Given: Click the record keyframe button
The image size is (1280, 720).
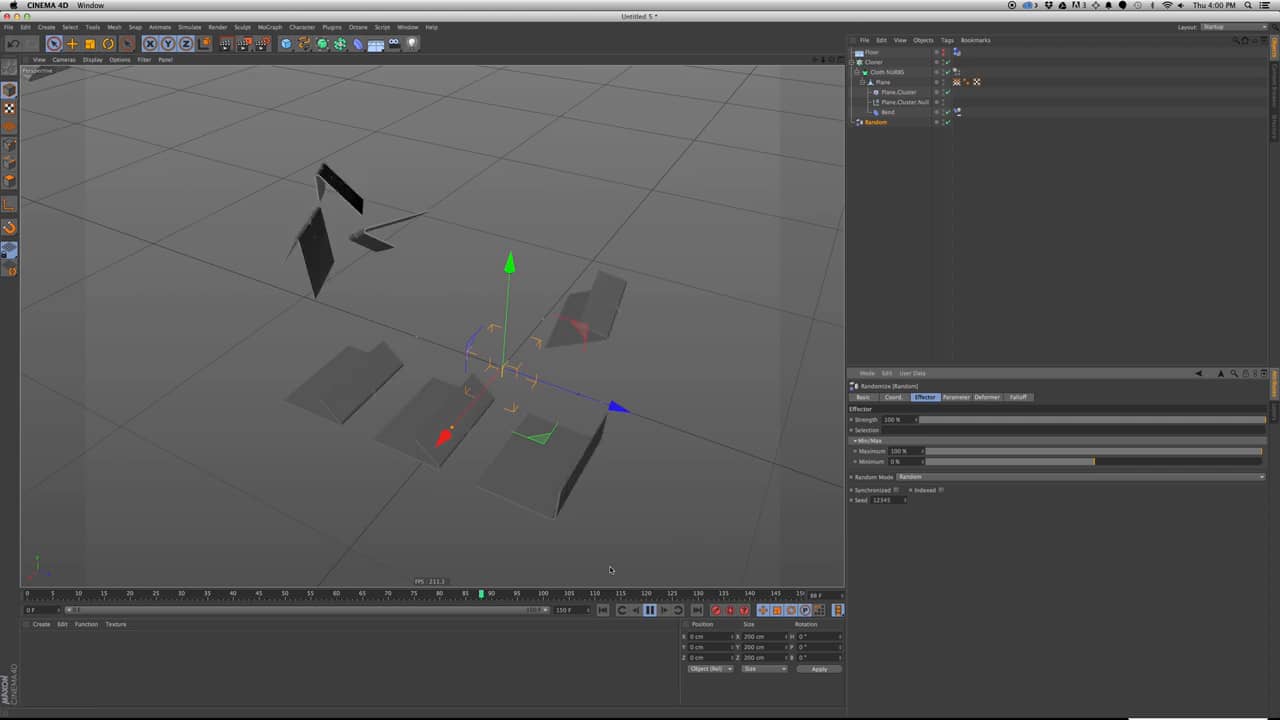Looking at the screenshot, I should point(716,610).
